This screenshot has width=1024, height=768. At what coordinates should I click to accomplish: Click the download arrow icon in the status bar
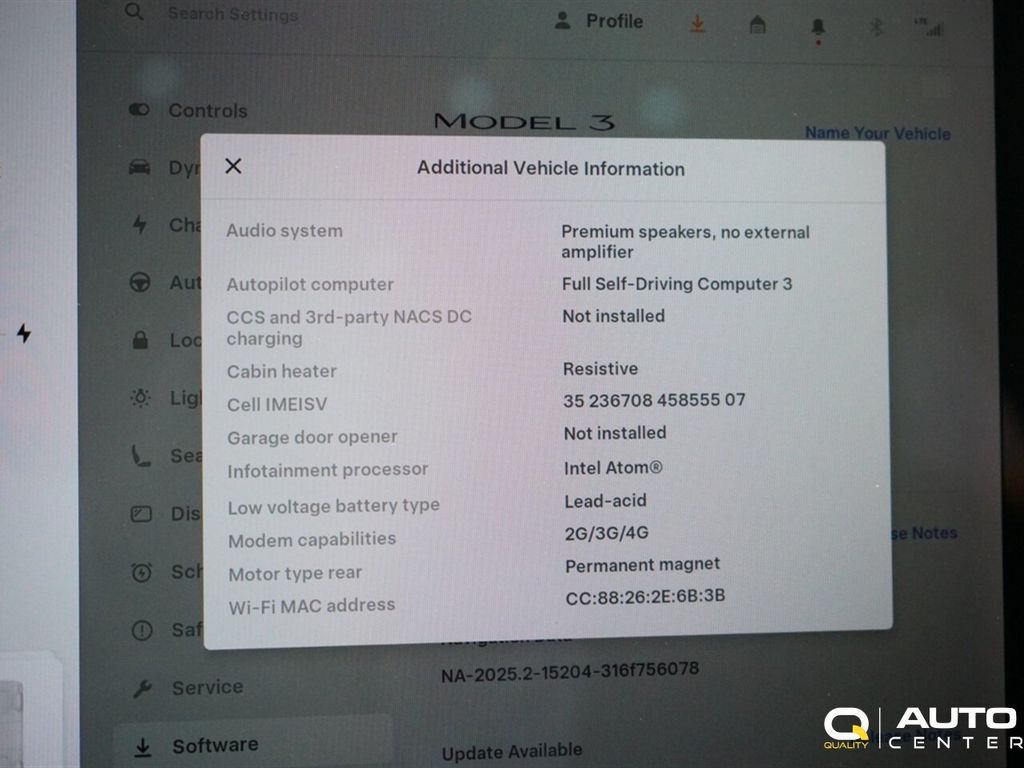[697, 22]
